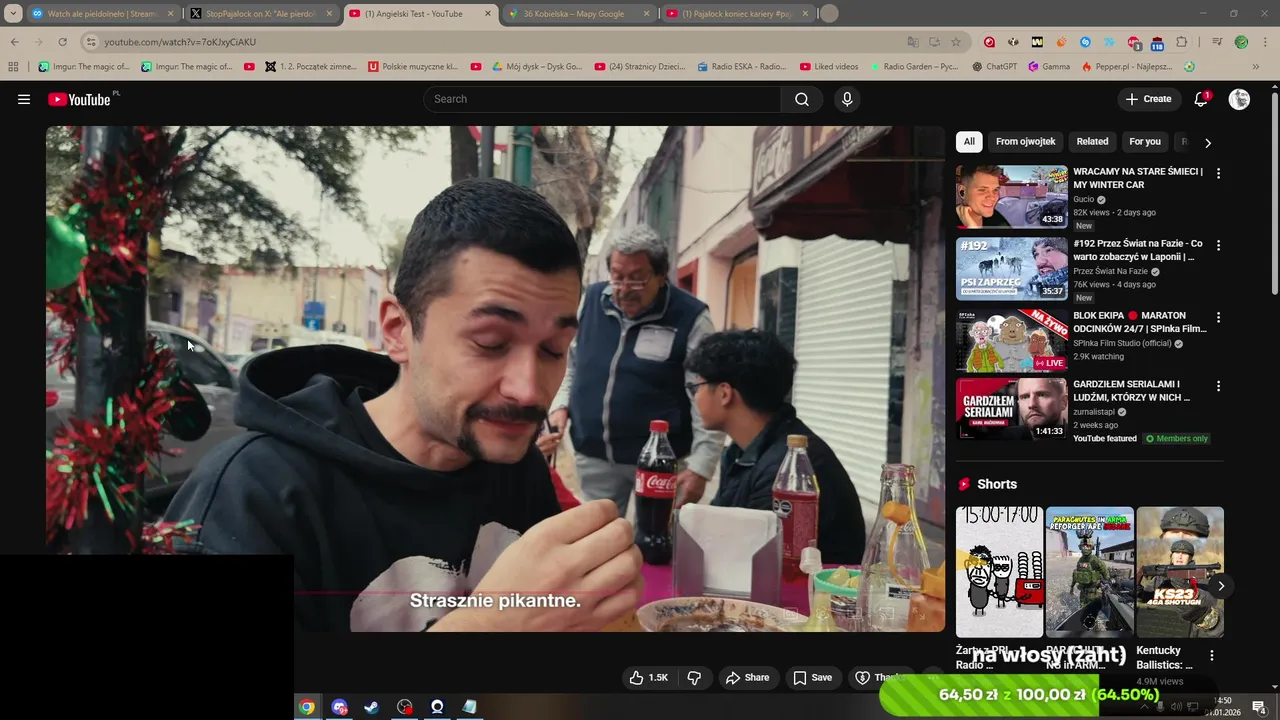Switch to the Pajalock koniec kariery tab

737,14
